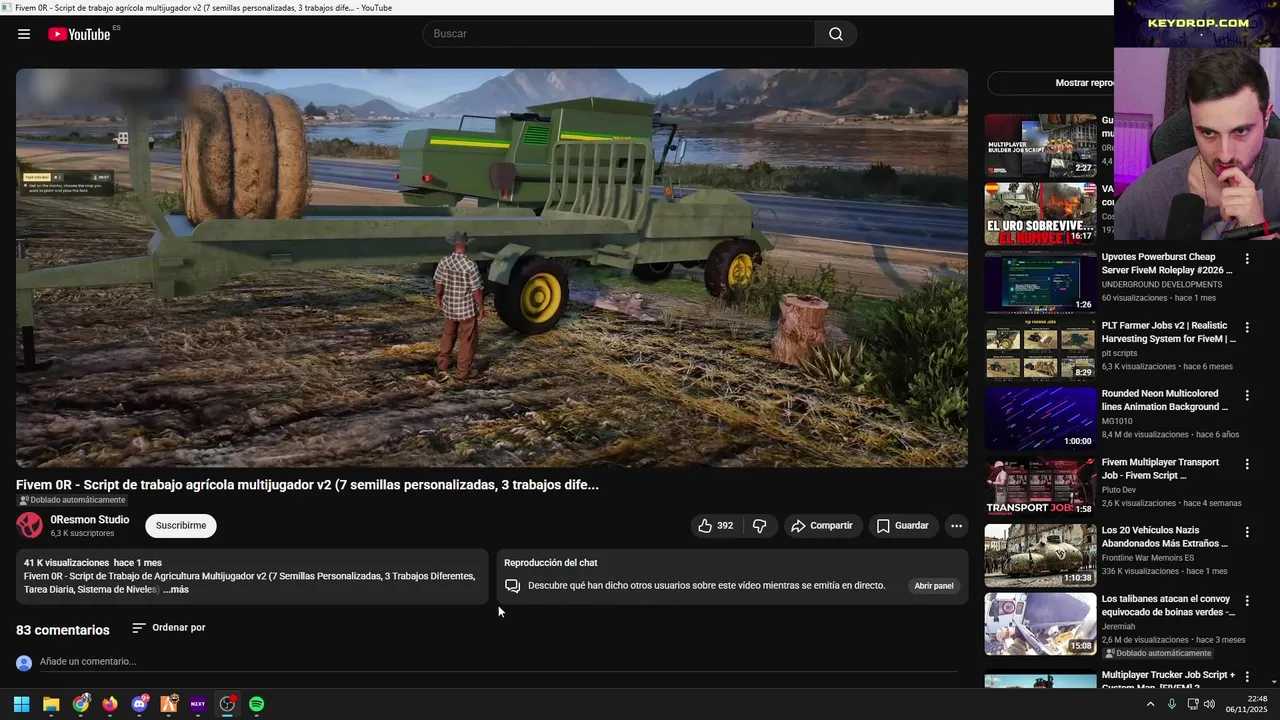Expand the description with ...más

(176, 590)
